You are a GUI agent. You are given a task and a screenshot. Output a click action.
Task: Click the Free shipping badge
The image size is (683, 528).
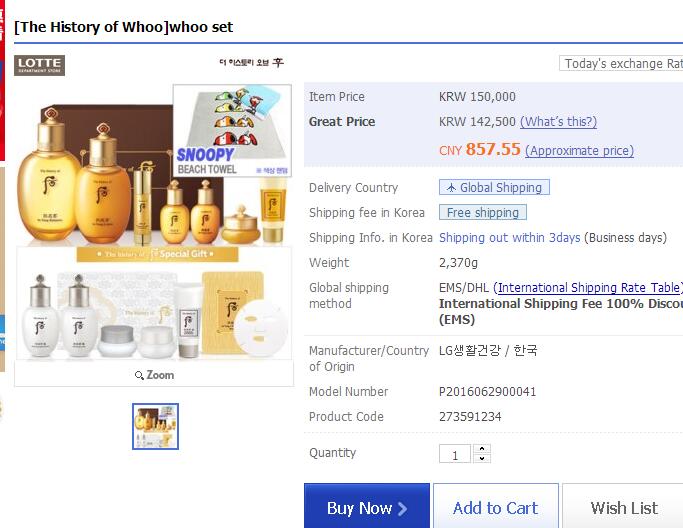click(x=483, y=213)
